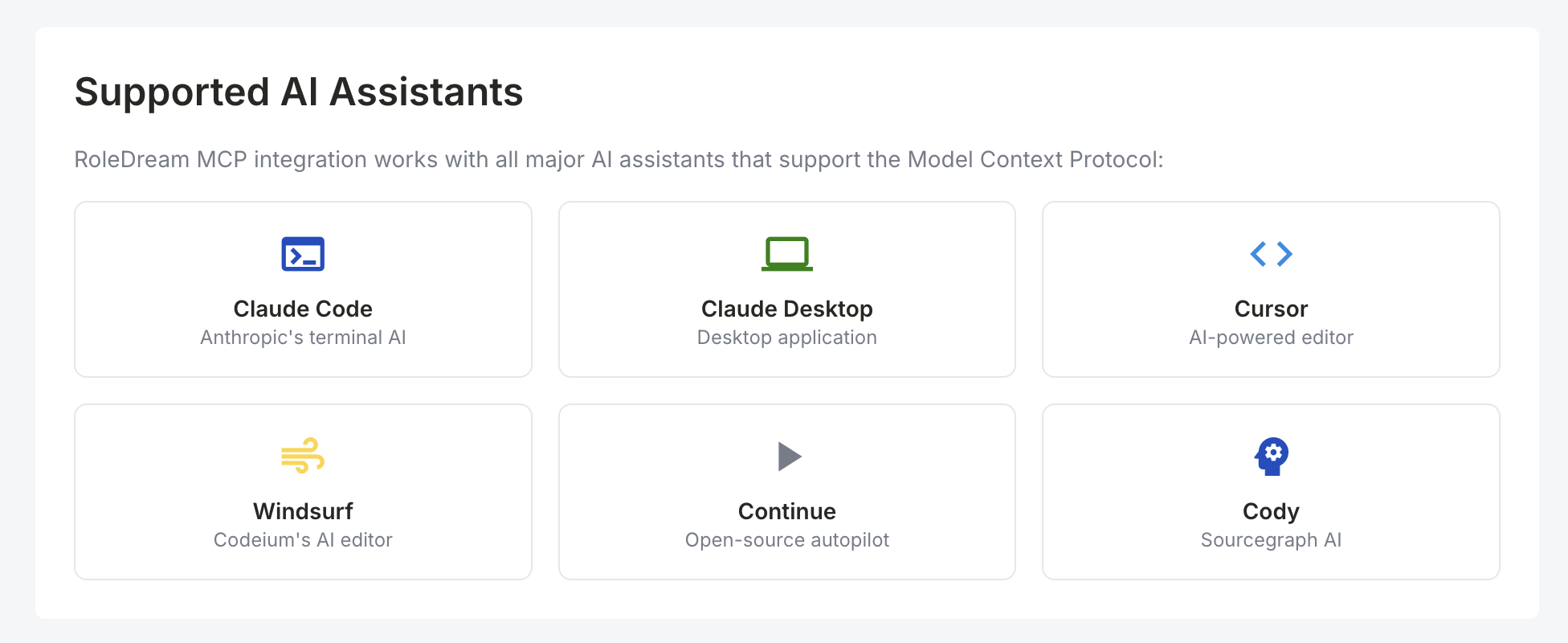This screenshot has width=1568, height=643.
Task: Select the green laptop icon for Claude Desktop
Action: (786, 254)
